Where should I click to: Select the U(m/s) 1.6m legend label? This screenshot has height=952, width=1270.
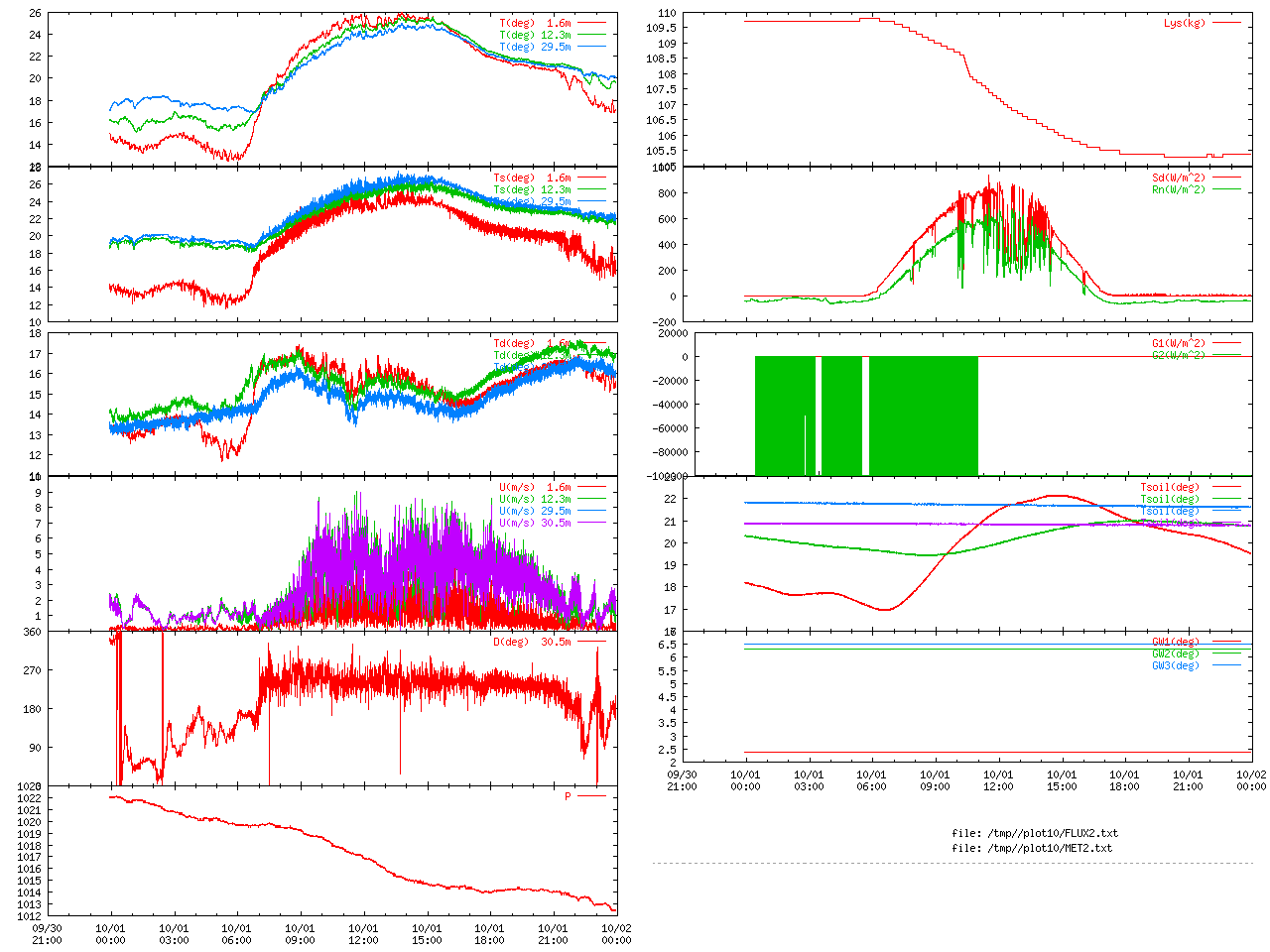pos(535,487)
